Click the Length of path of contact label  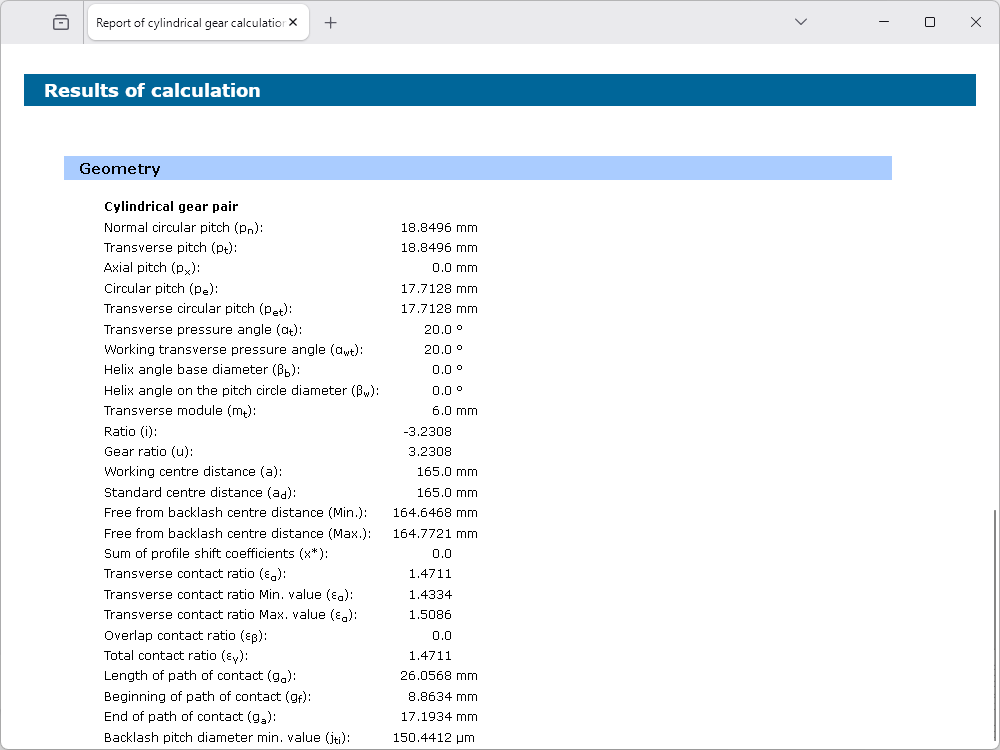click(x=200, y=676)
